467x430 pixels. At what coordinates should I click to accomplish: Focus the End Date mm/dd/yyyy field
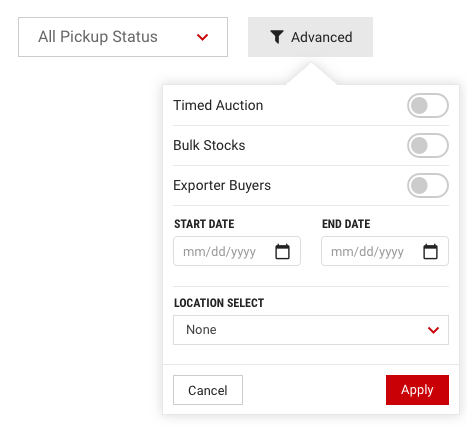coord(385,251)
